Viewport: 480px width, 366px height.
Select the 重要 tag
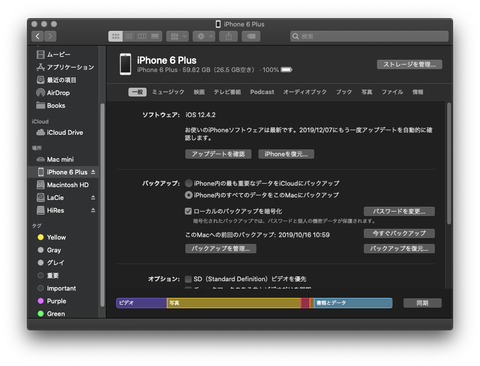(48, 275)
